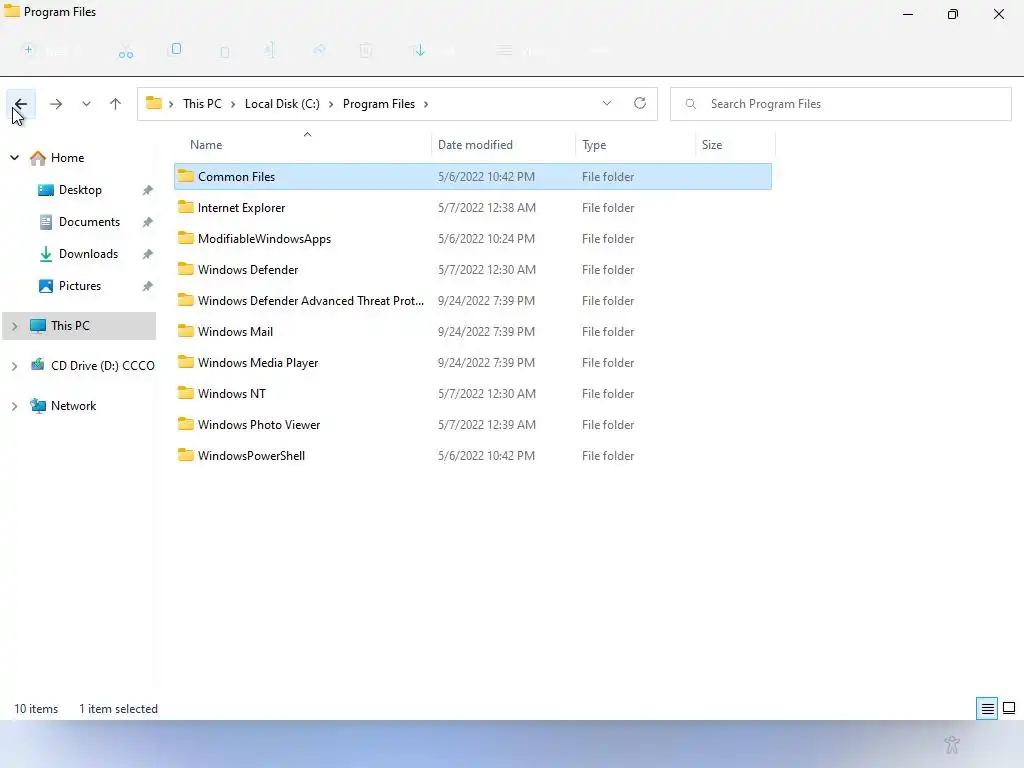Select the Windows Media Player folder
Image resolution: width=1024 pixels, height=768 pixels.
click(473, 363)
